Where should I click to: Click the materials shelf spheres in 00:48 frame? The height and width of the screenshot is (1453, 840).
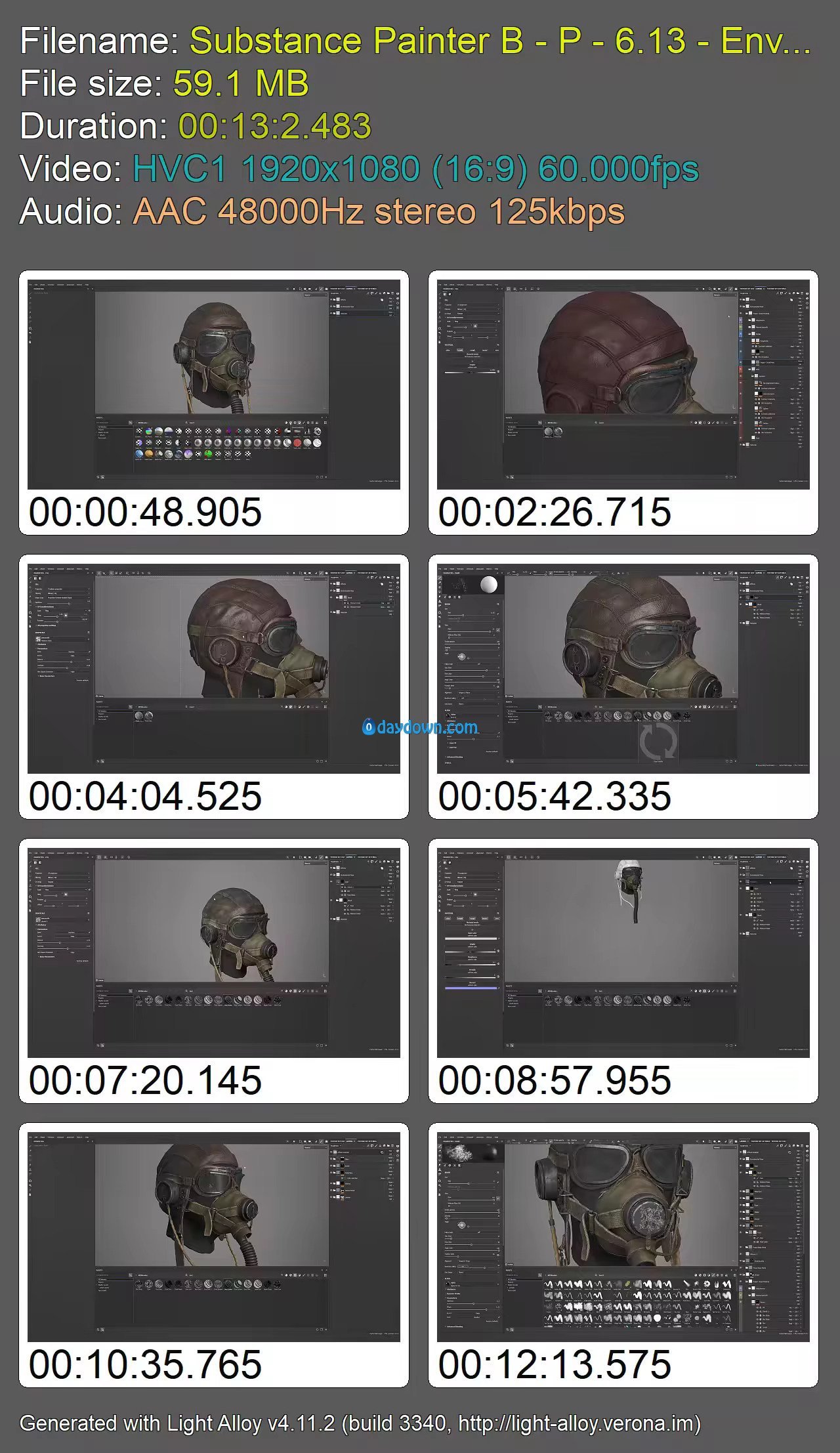(228, 442)
